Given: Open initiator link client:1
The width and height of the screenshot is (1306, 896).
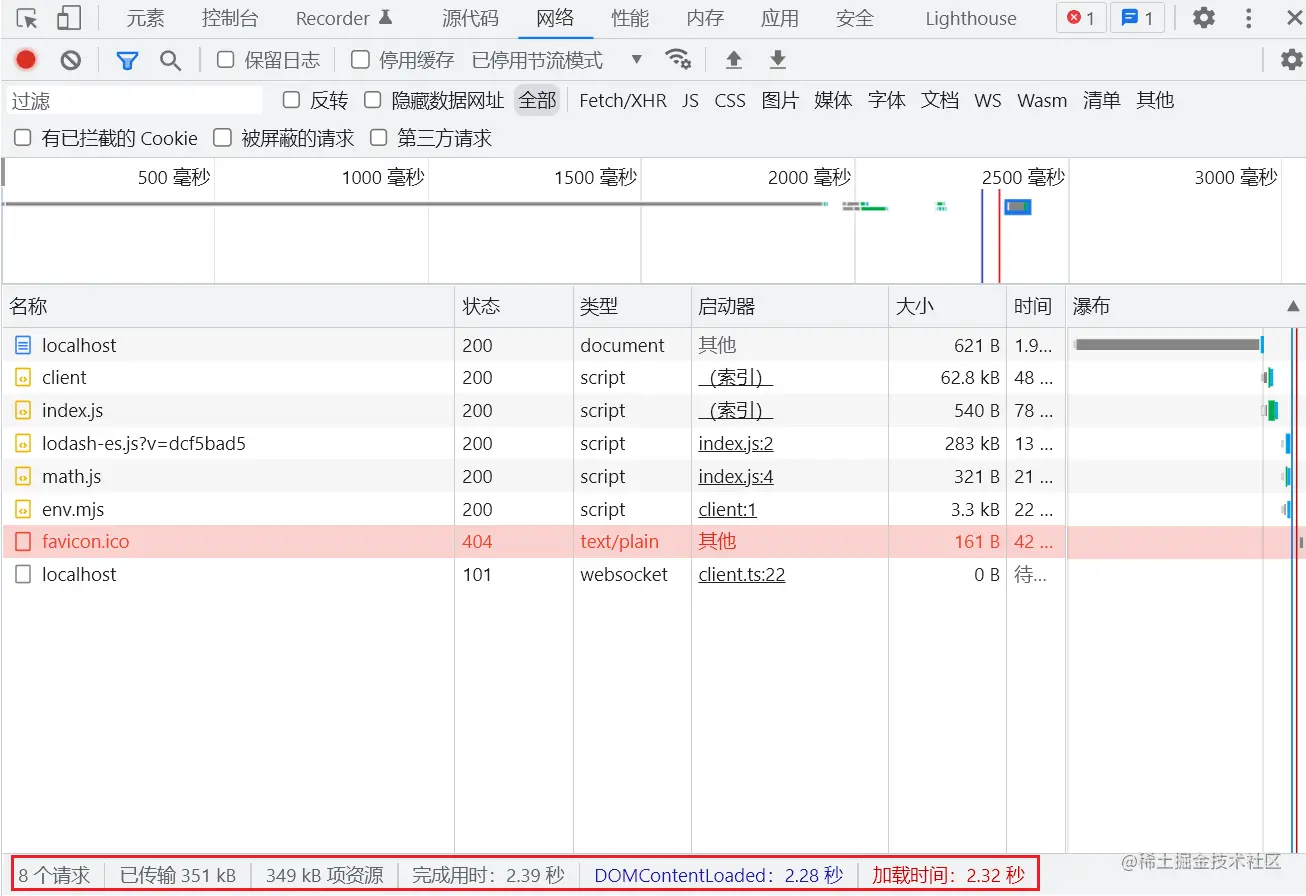Looking at the screenshot, I should pos(727,510).
